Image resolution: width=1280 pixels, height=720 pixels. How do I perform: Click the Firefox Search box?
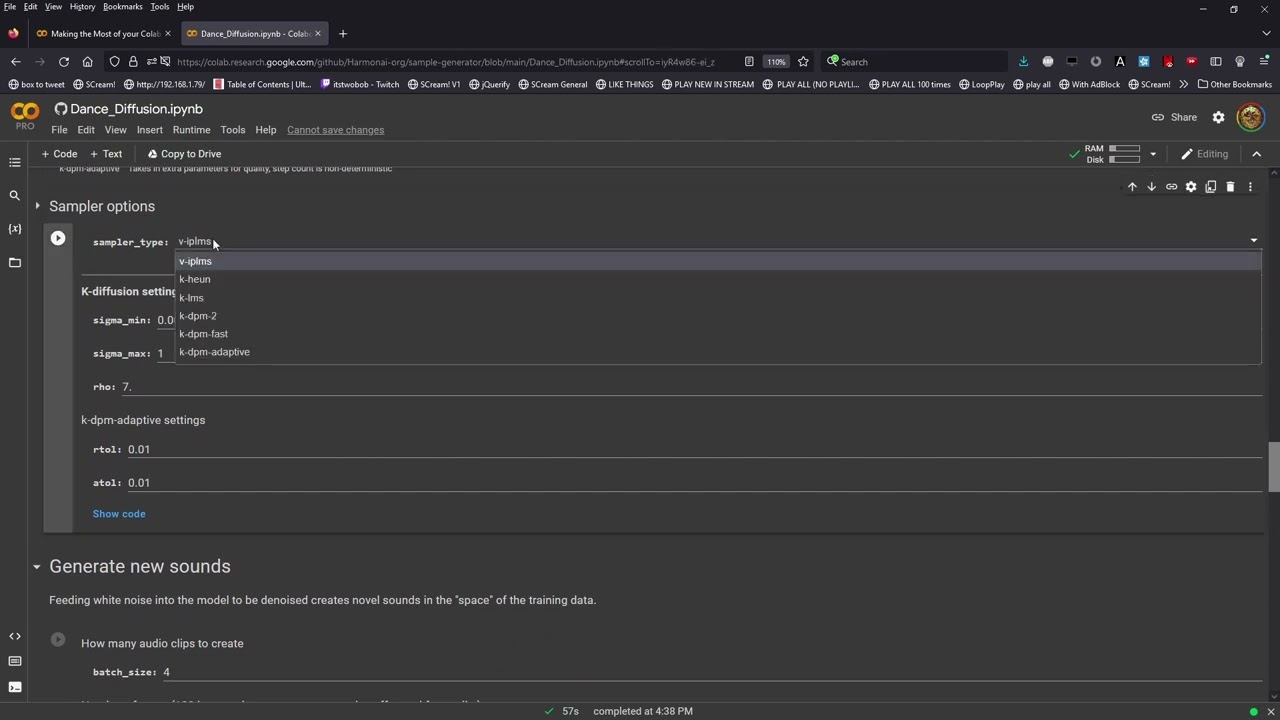tap(915, 62)
